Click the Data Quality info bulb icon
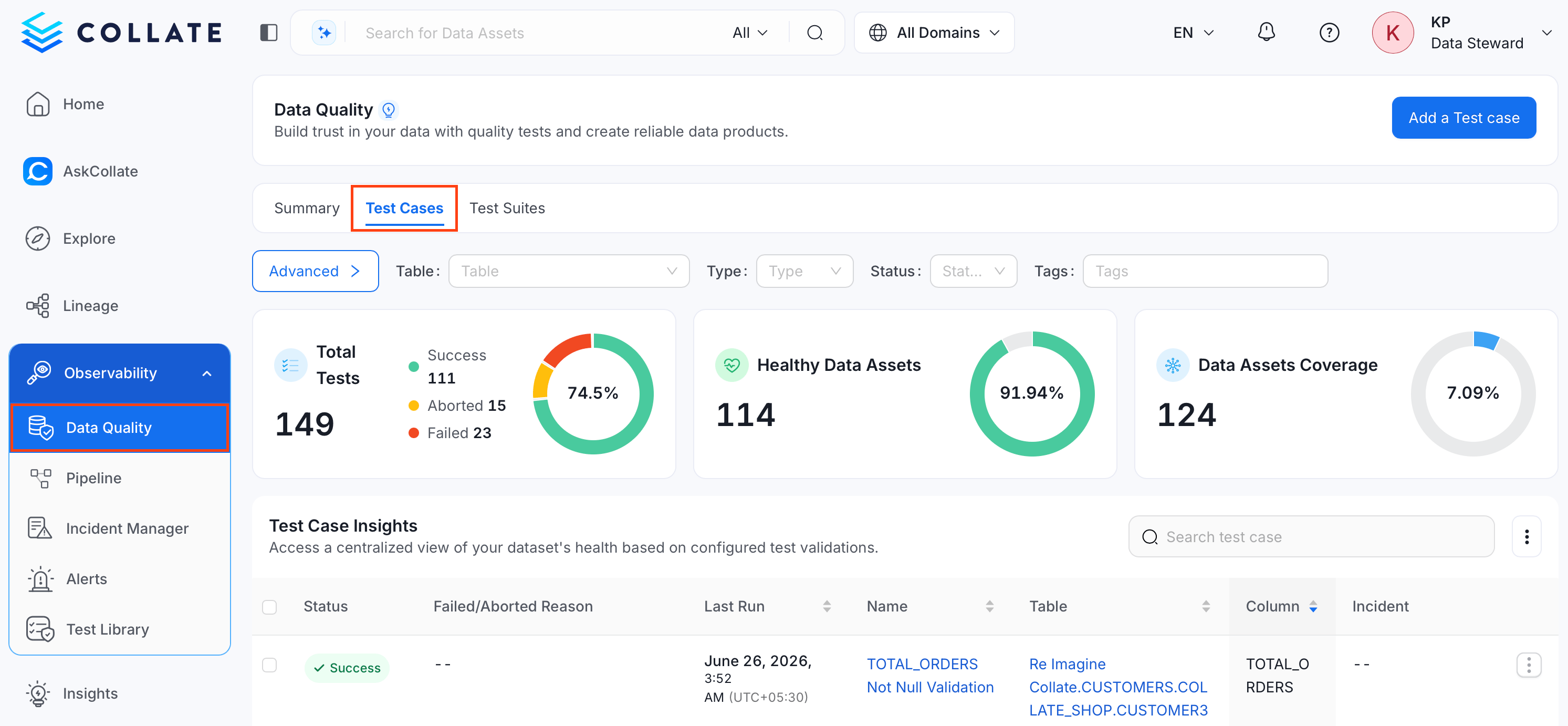This screenshot has height=726, width=1568. (x=389, y=110)
